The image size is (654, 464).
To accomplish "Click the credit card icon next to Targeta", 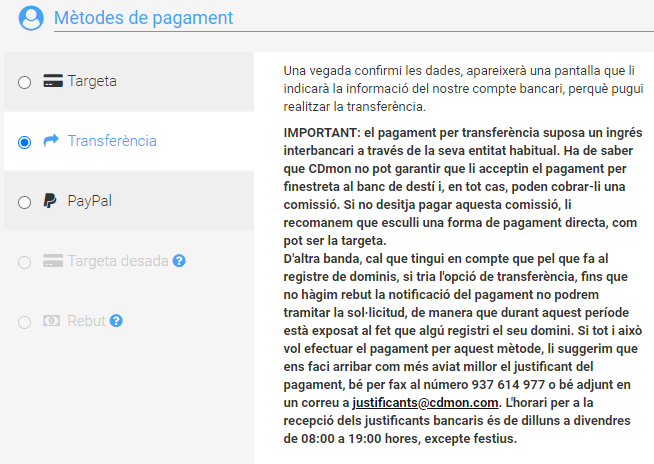I will (53, 81).
